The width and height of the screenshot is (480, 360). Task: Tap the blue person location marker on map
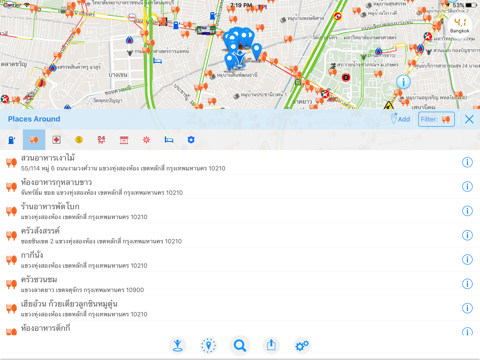(x=239, y=59)
